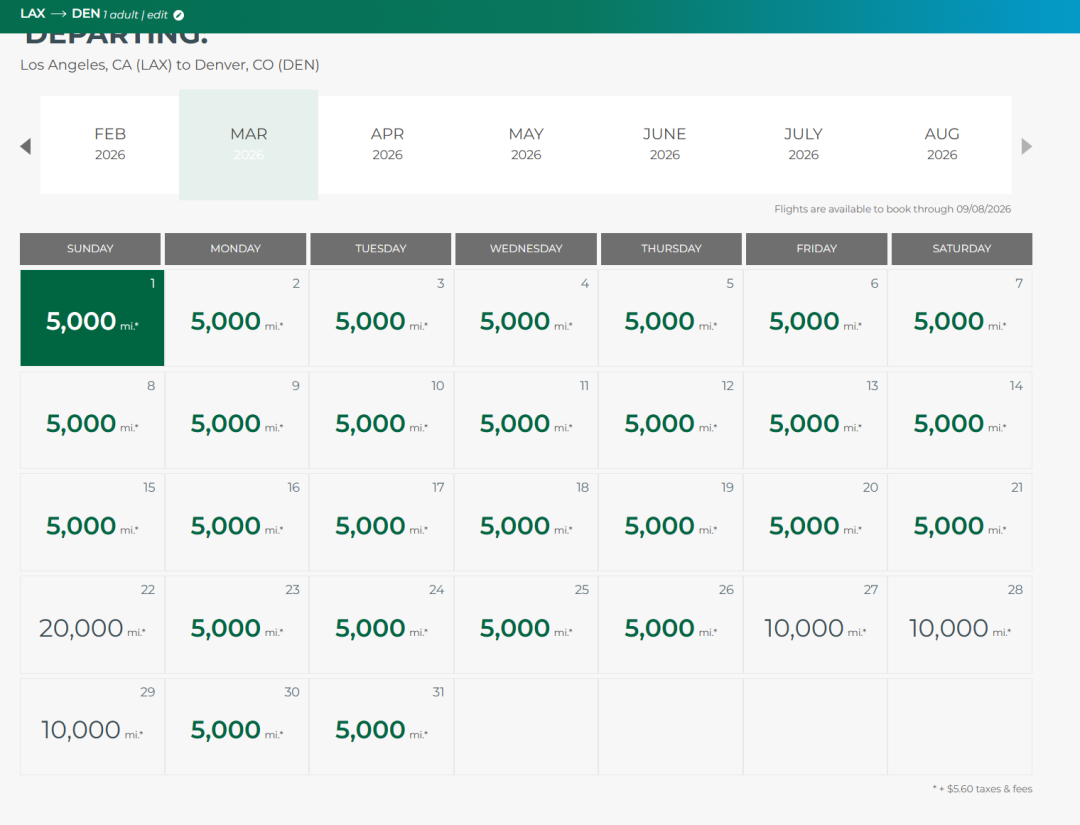
Task: Pick Tuesday March 17 date
Action: point(381,523)
